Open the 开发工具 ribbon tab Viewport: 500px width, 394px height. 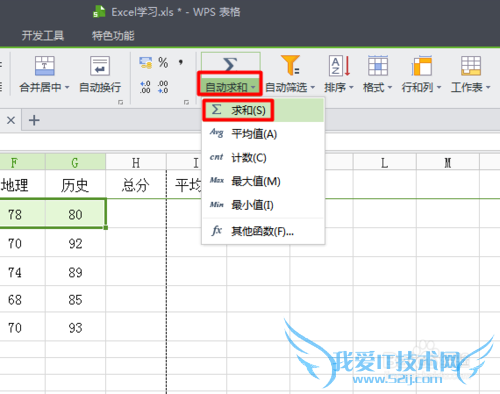43,35
